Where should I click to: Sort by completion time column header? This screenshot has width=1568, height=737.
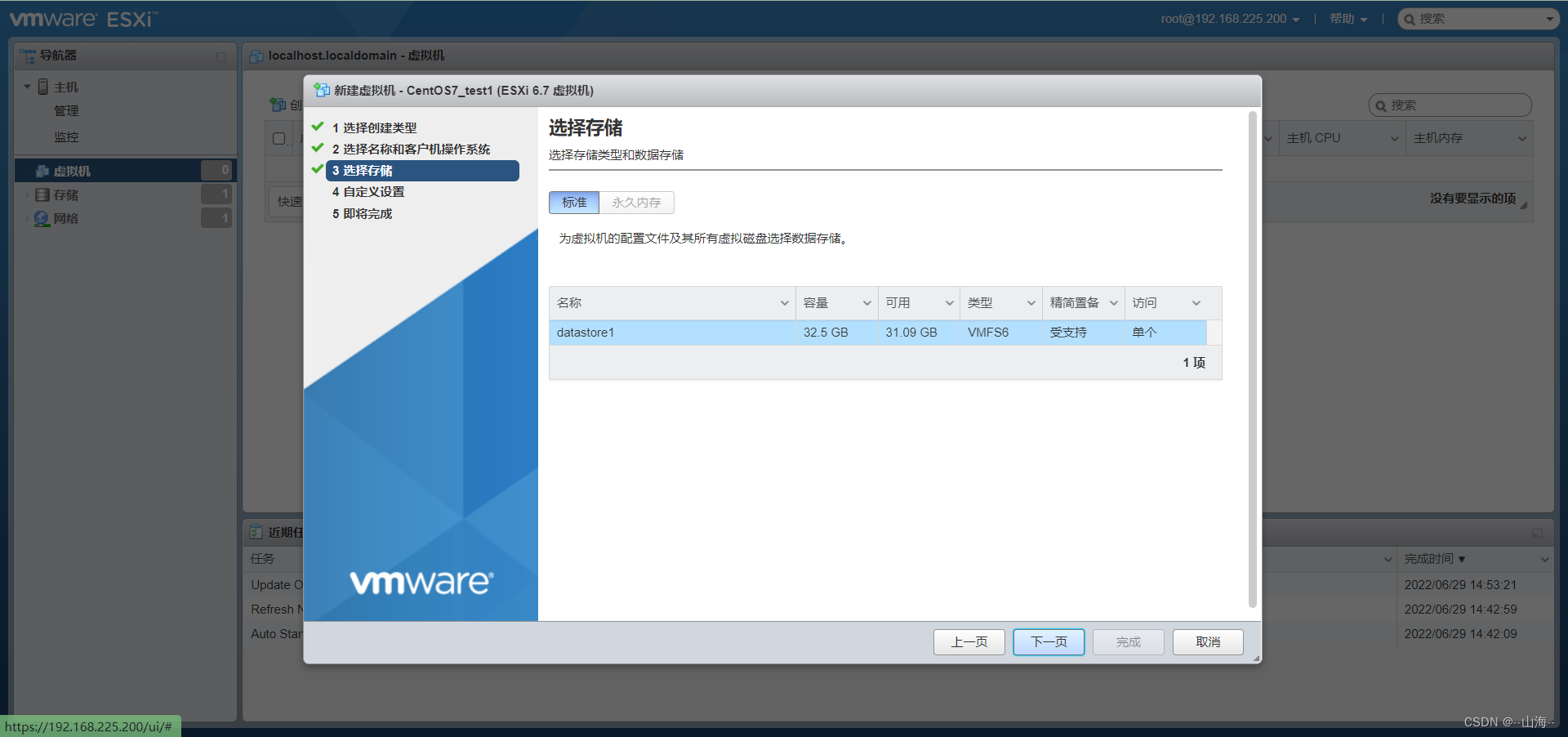point(1435,559)
